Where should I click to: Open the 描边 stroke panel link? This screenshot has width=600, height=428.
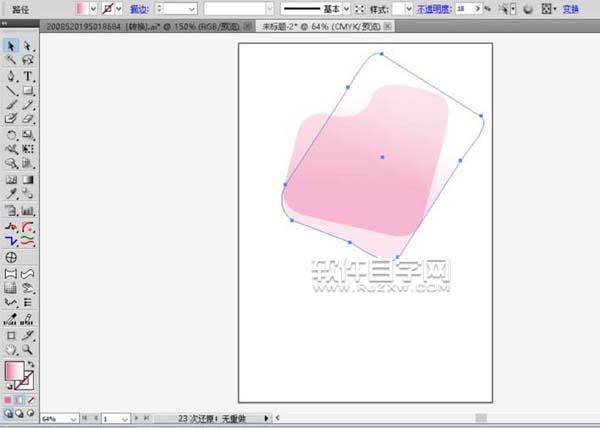(139, 9)
